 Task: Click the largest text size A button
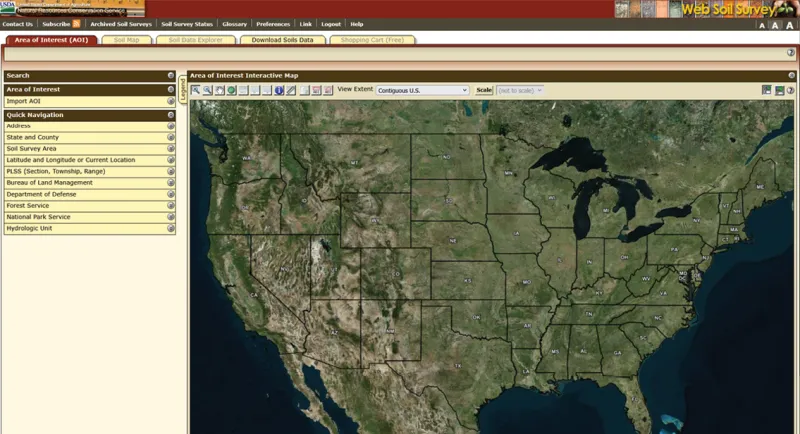pos(790,25)
